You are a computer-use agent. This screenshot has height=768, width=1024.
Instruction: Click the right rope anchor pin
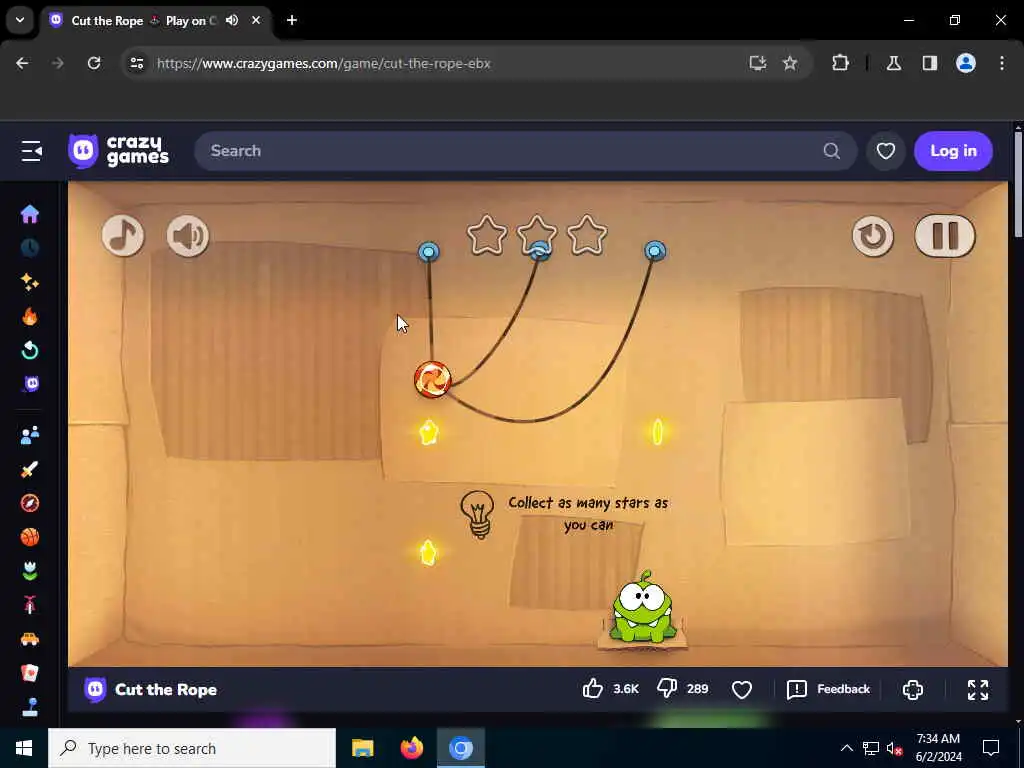click(x=655, y=251)
